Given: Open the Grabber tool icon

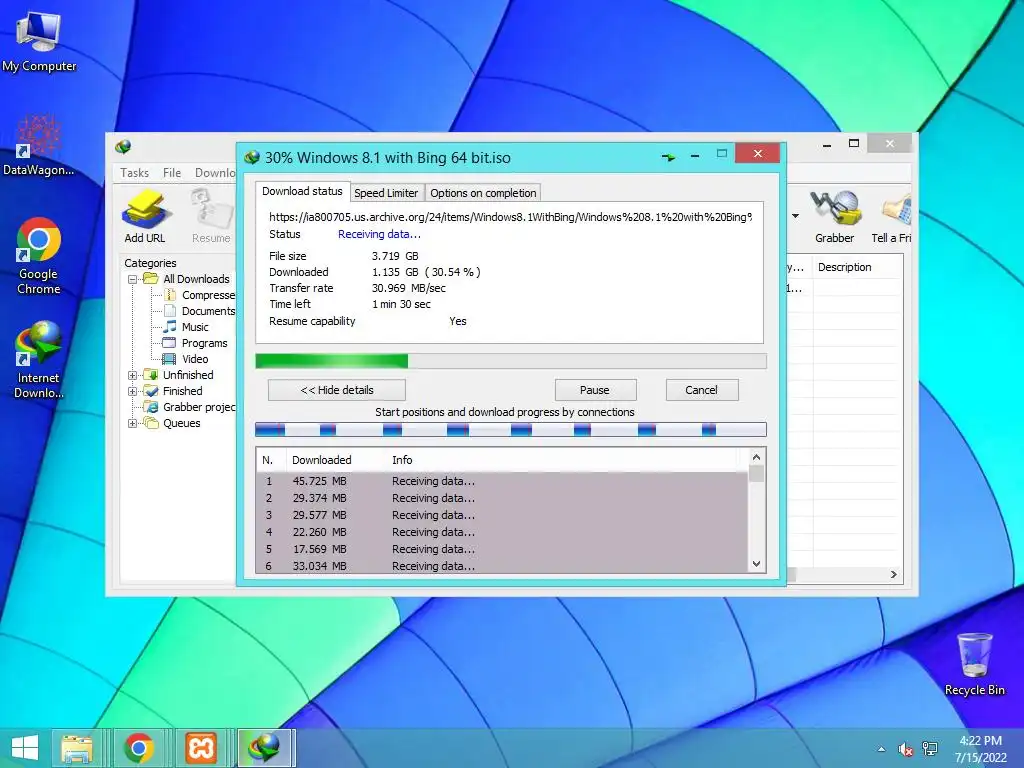Looking at the screenshot, I should click(834, 216).
